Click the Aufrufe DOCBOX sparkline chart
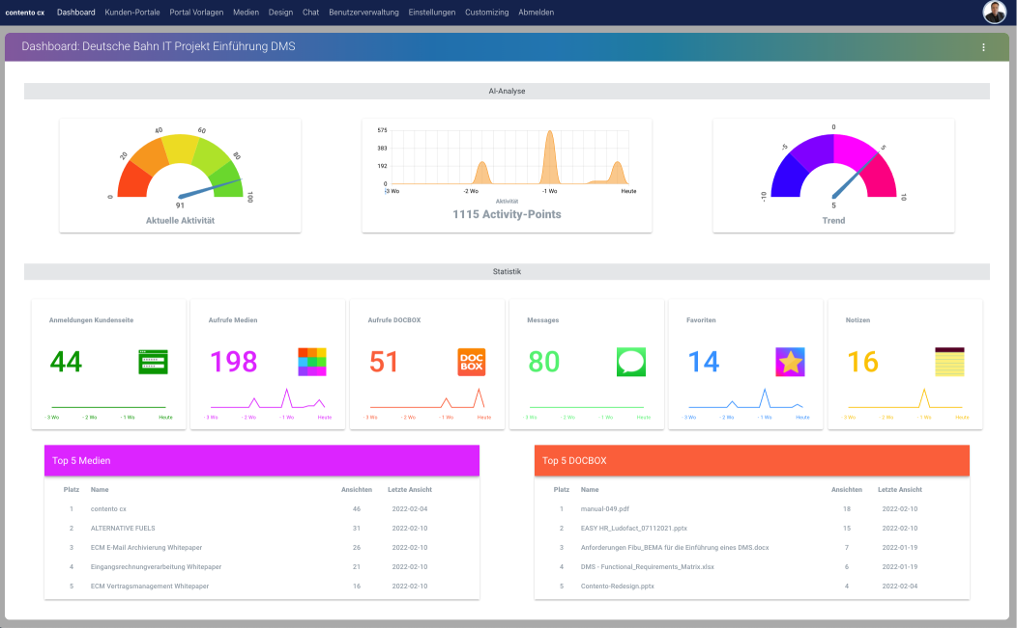The image size is (1017, 628). pyautogui.click(x=427, y=402)
